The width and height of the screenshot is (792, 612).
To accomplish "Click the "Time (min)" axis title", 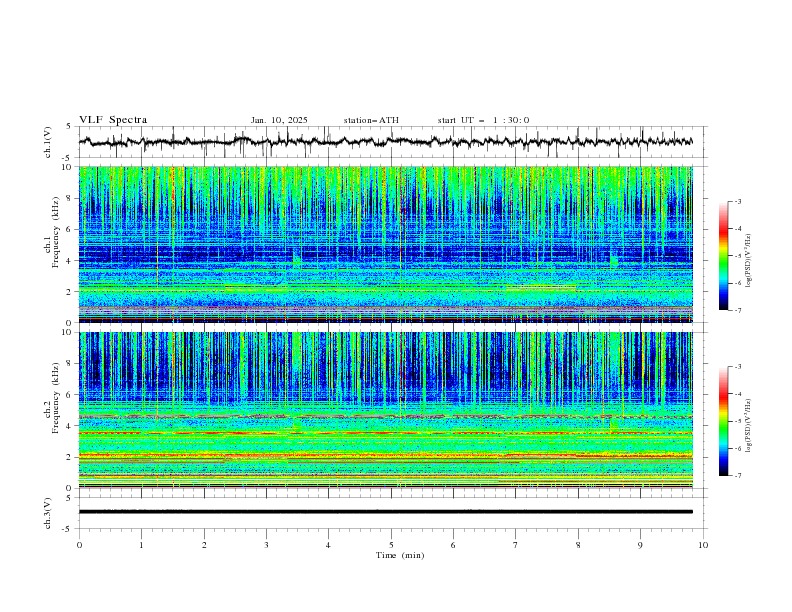I will pyautogui.click(x=400, y=555).
